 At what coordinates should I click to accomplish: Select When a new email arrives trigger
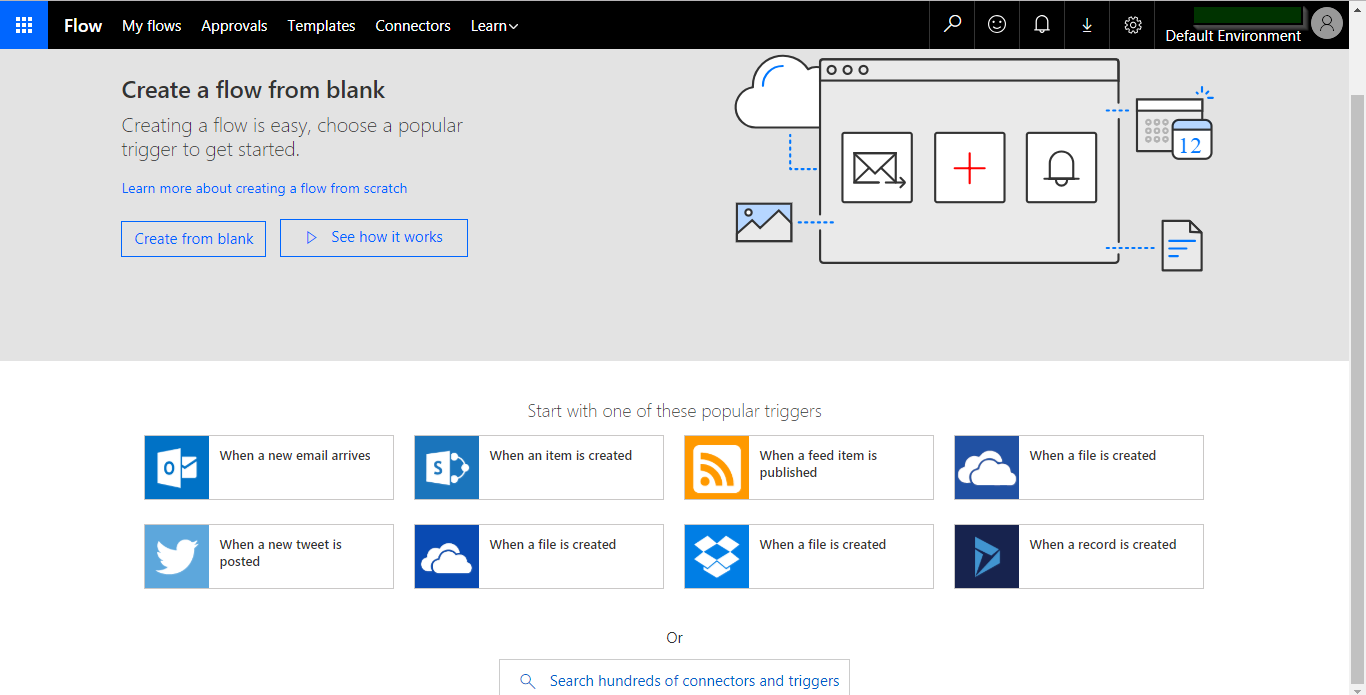pos(269,467)
